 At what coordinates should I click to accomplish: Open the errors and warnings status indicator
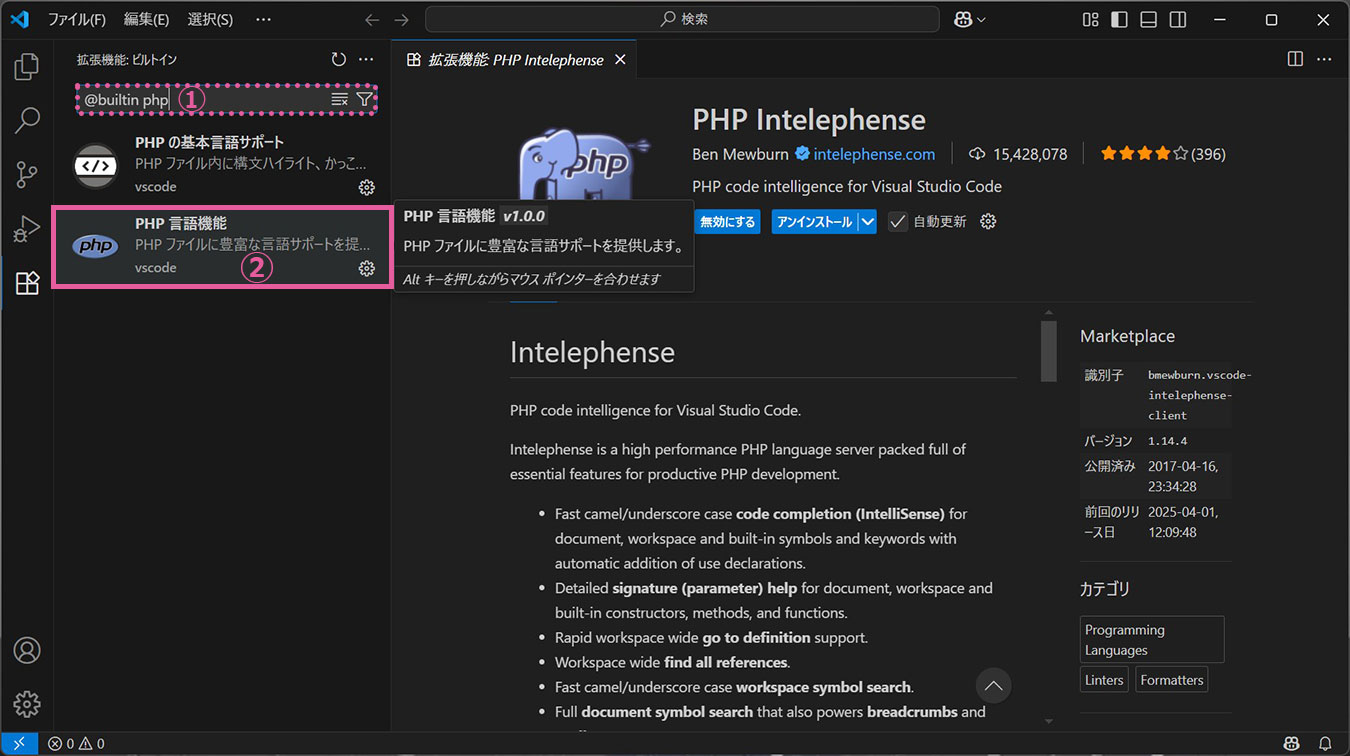[x=76, y=744]
